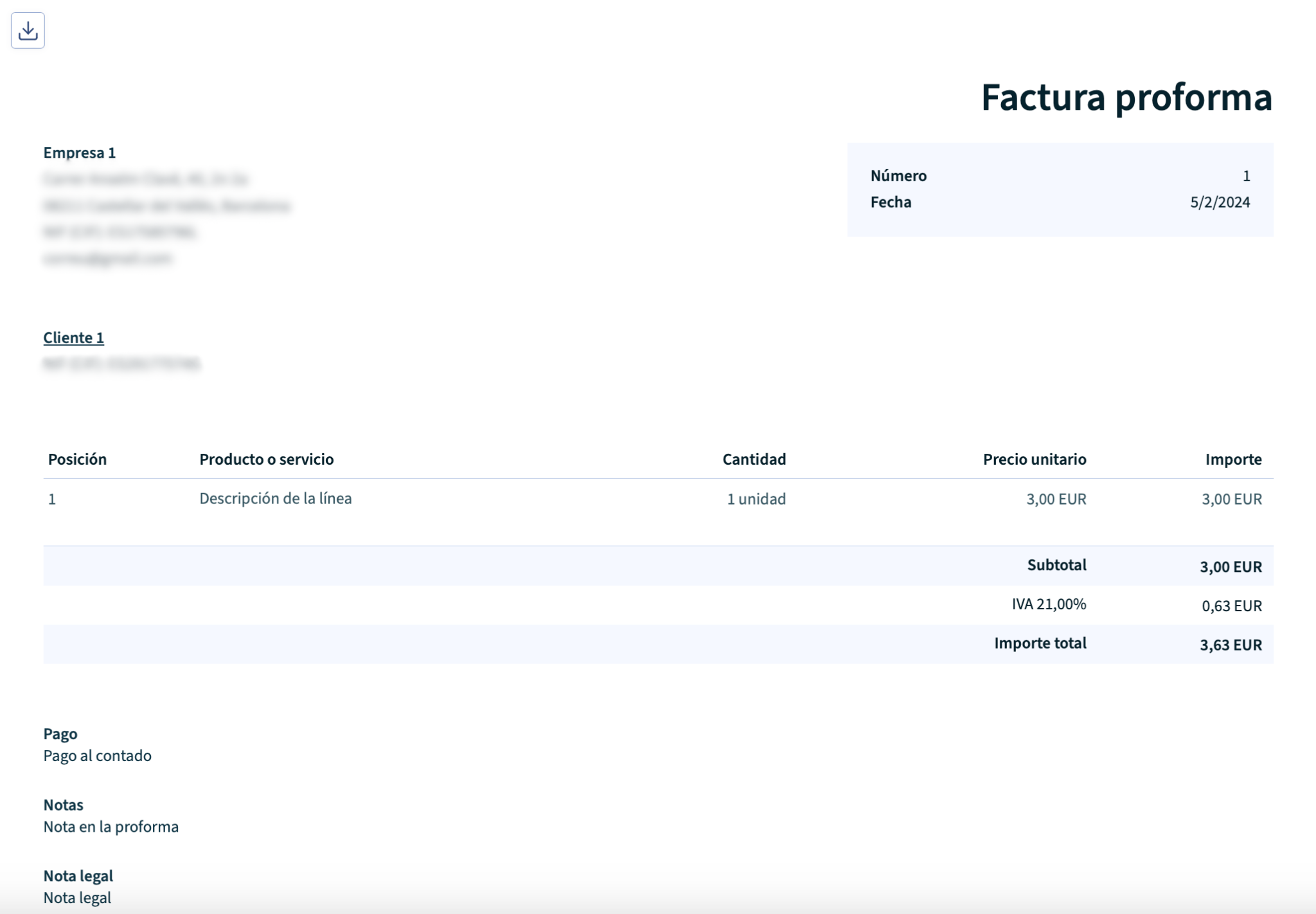Click the IVA 21,00% label

click(1048, 604)
